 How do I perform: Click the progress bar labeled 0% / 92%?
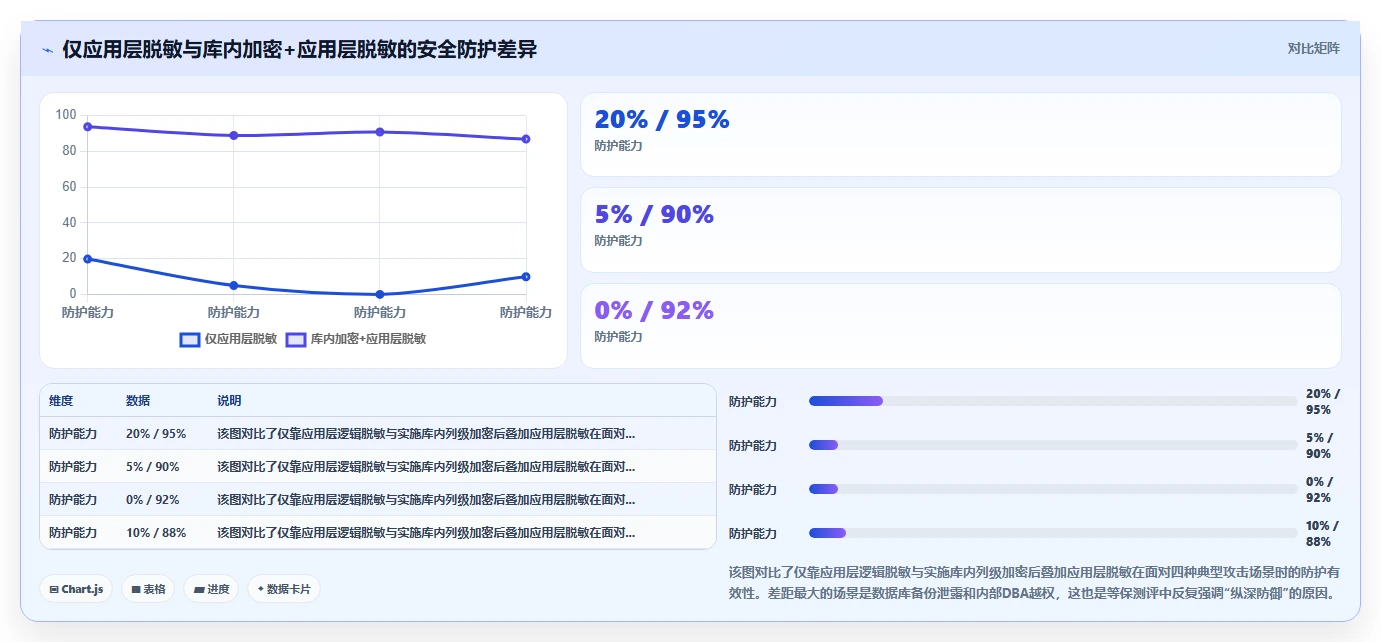pyautogui.click(x=1053, y=489)
